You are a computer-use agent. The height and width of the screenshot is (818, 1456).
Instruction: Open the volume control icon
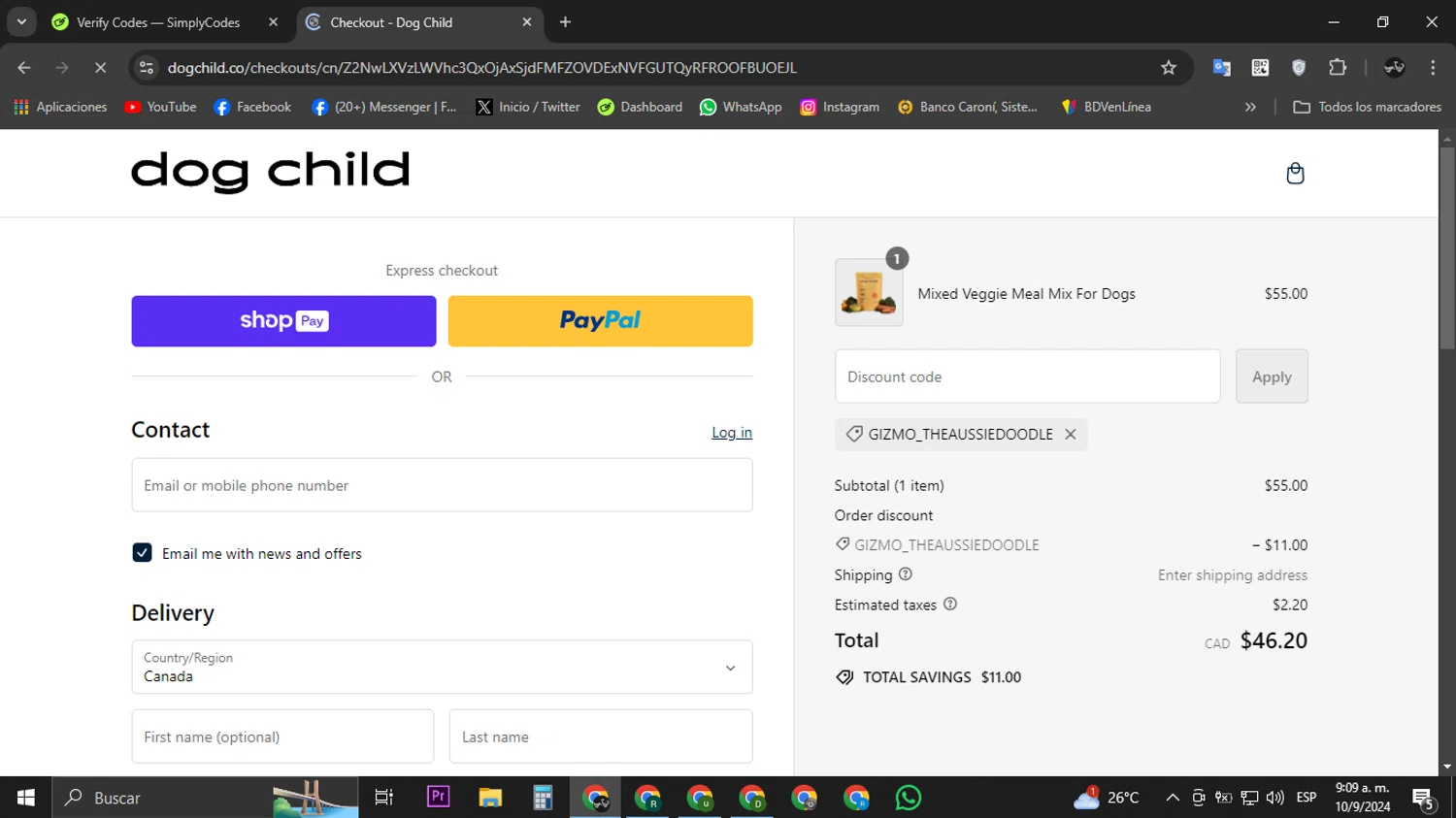pos(1275,798)
